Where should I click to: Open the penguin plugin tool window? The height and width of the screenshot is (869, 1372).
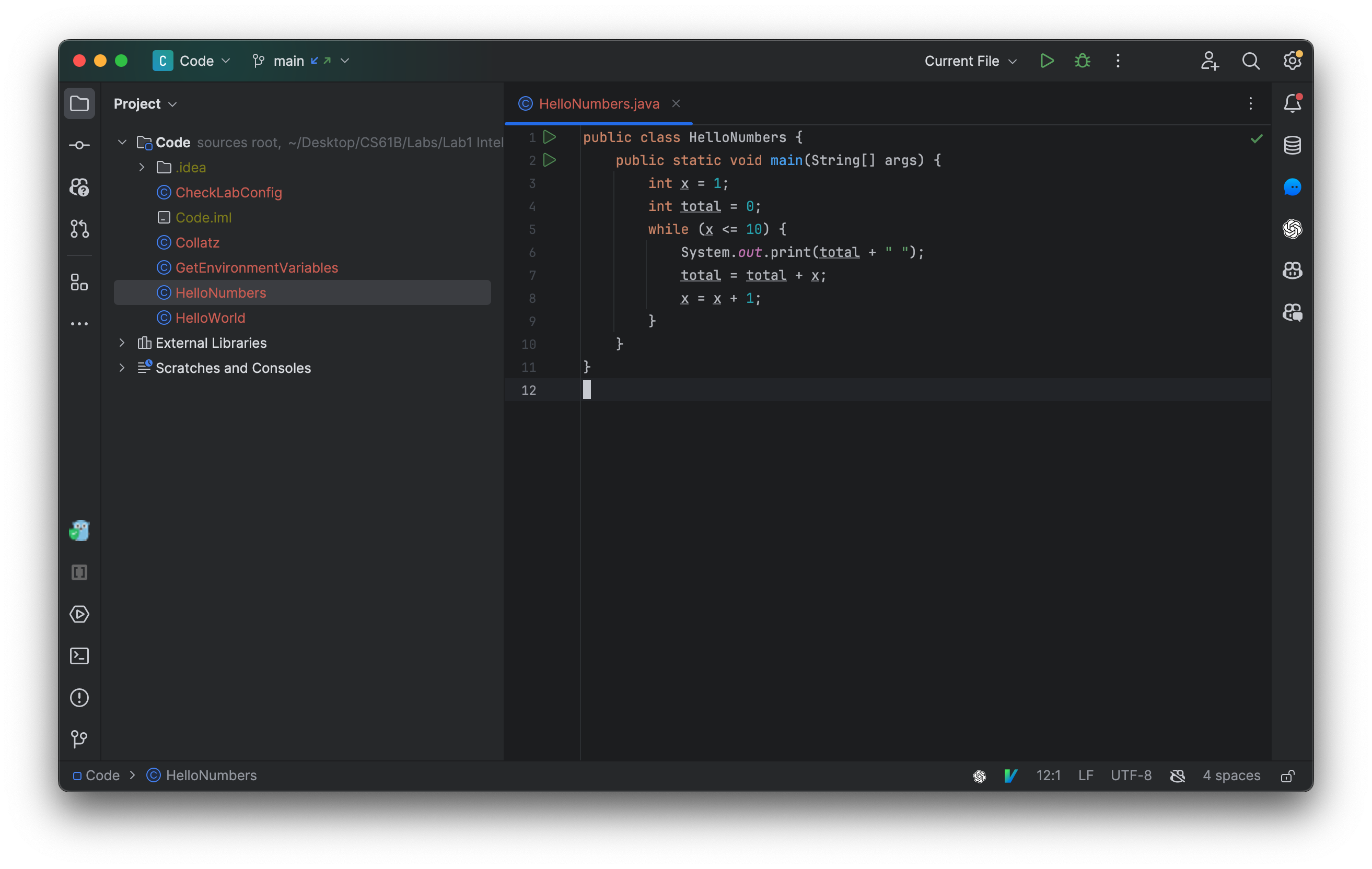[x=79, y=531]
